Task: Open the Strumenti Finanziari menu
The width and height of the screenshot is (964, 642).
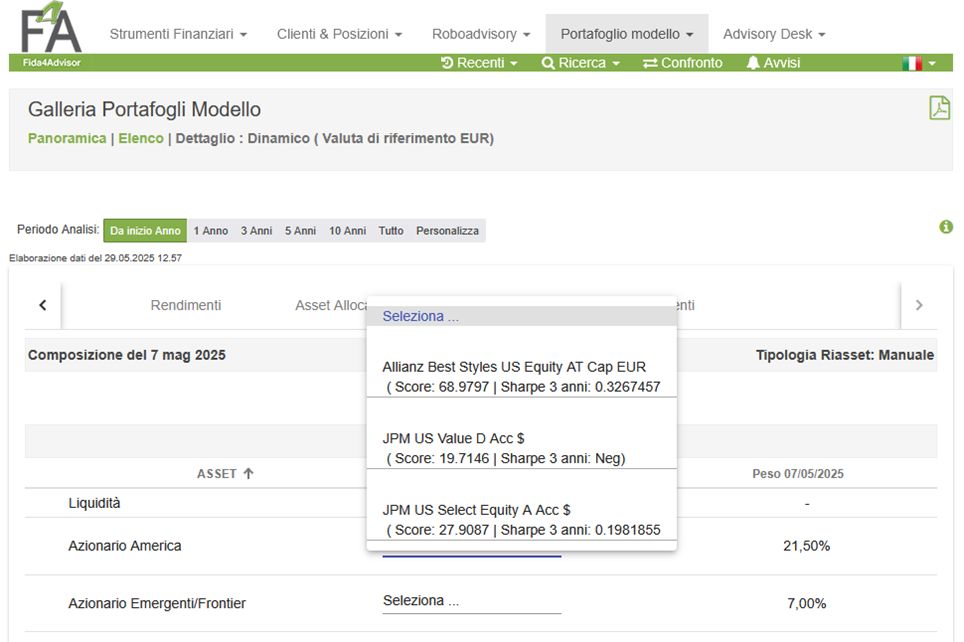Action: [x=178, y=34]
